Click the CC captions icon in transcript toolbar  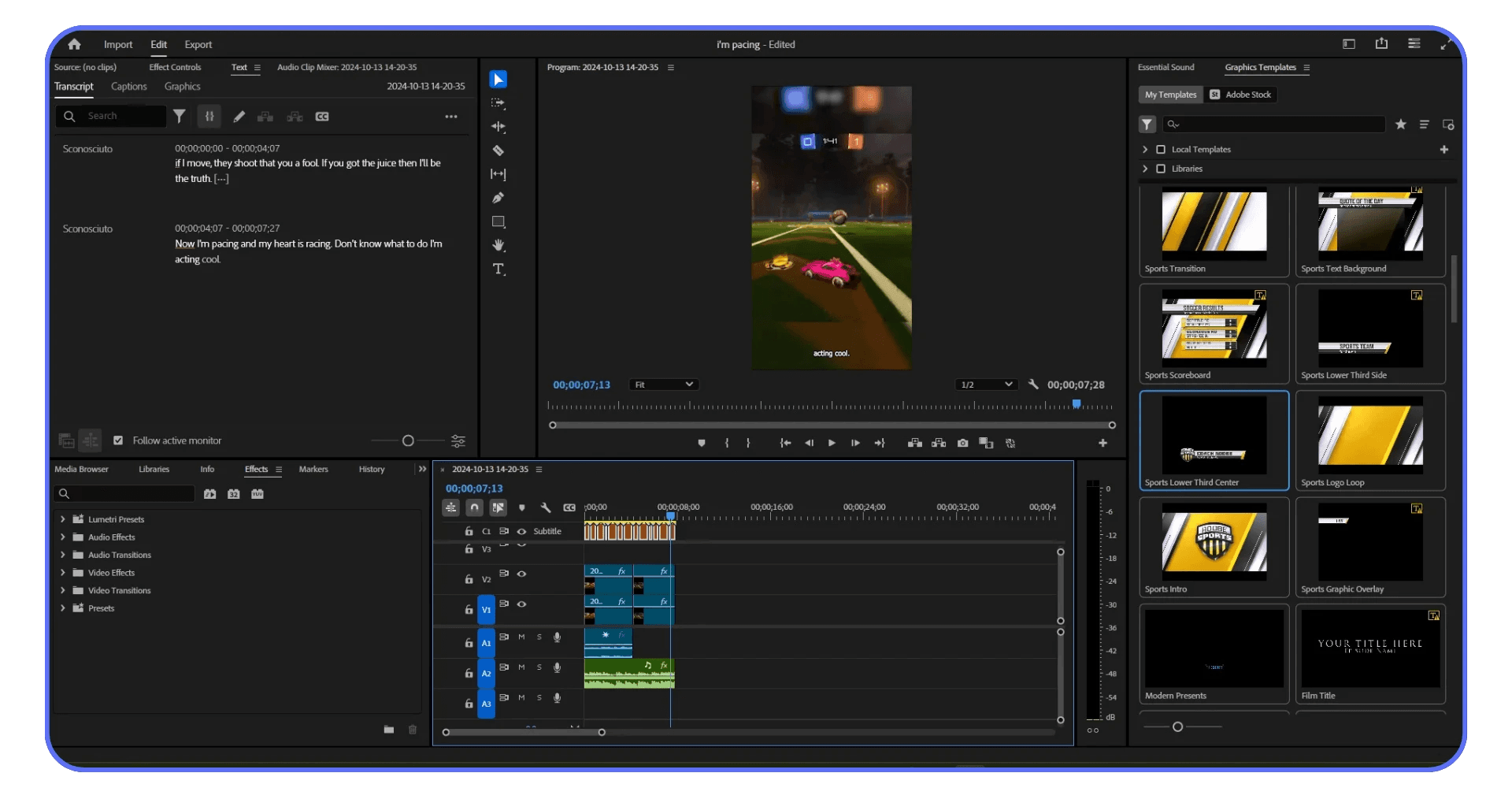(x=323, y=116)
